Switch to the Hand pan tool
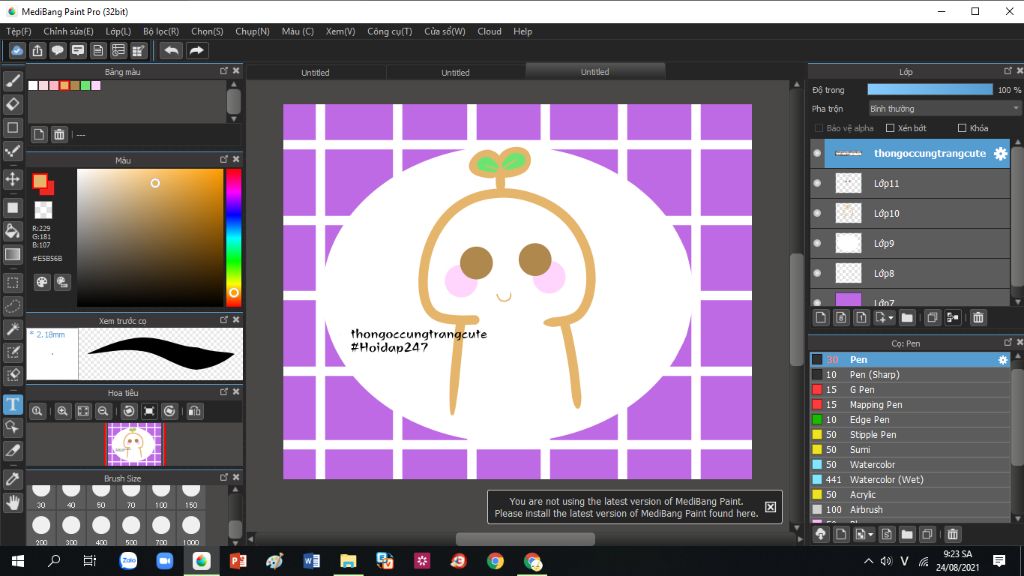The height and width of the screenshot is (576, 1024). pos(12,502)
